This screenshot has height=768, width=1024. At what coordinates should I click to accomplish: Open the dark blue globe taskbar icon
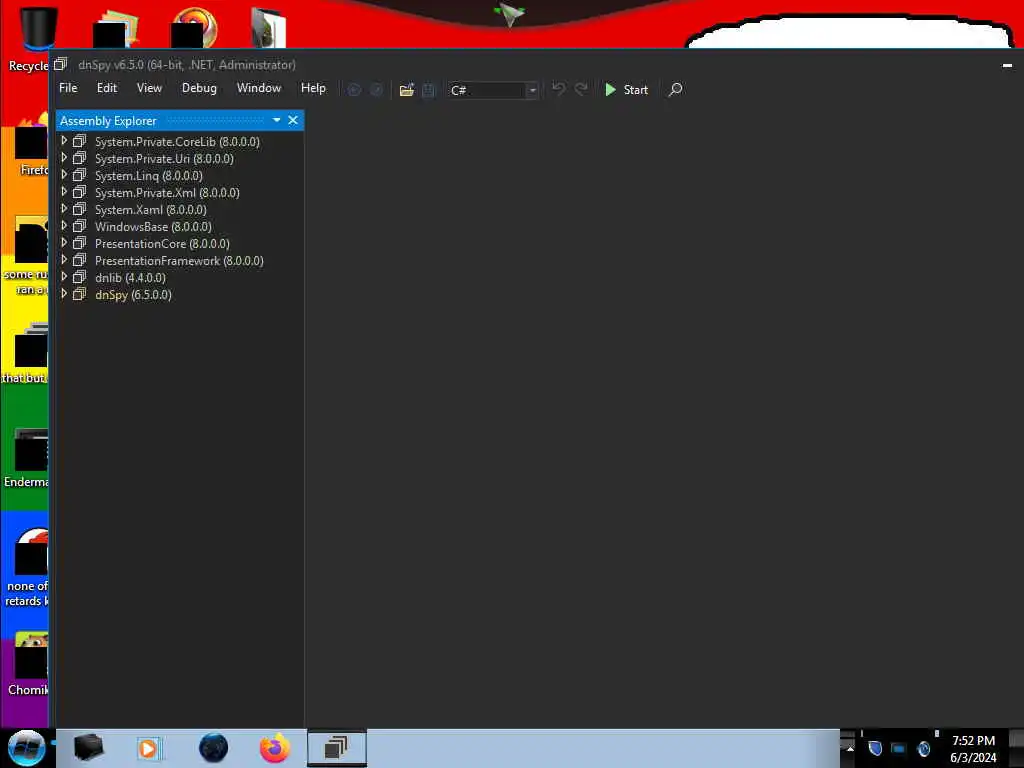[x=213, y=748]
